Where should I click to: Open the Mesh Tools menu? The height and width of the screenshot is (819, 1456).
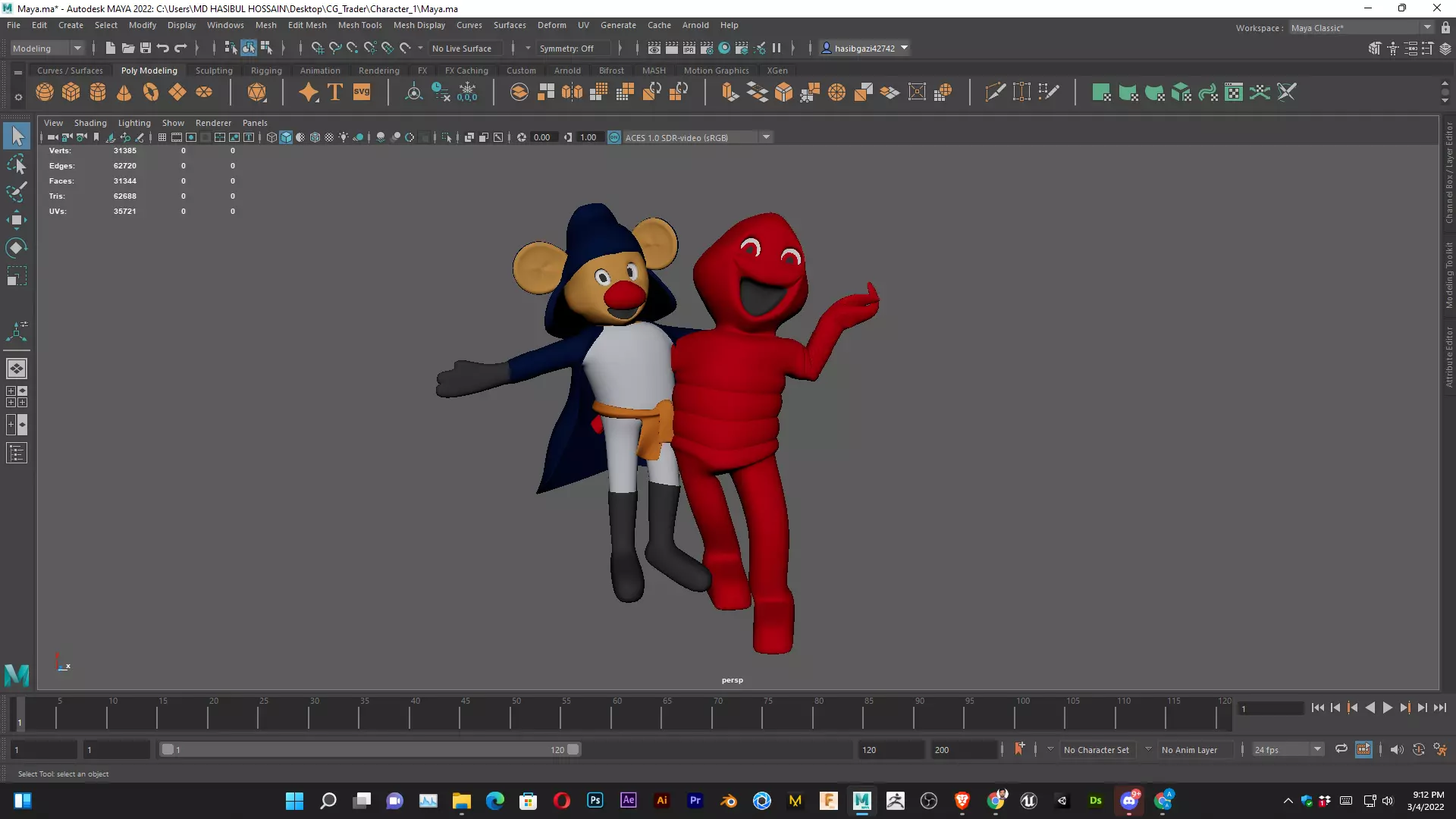[359, 25]
